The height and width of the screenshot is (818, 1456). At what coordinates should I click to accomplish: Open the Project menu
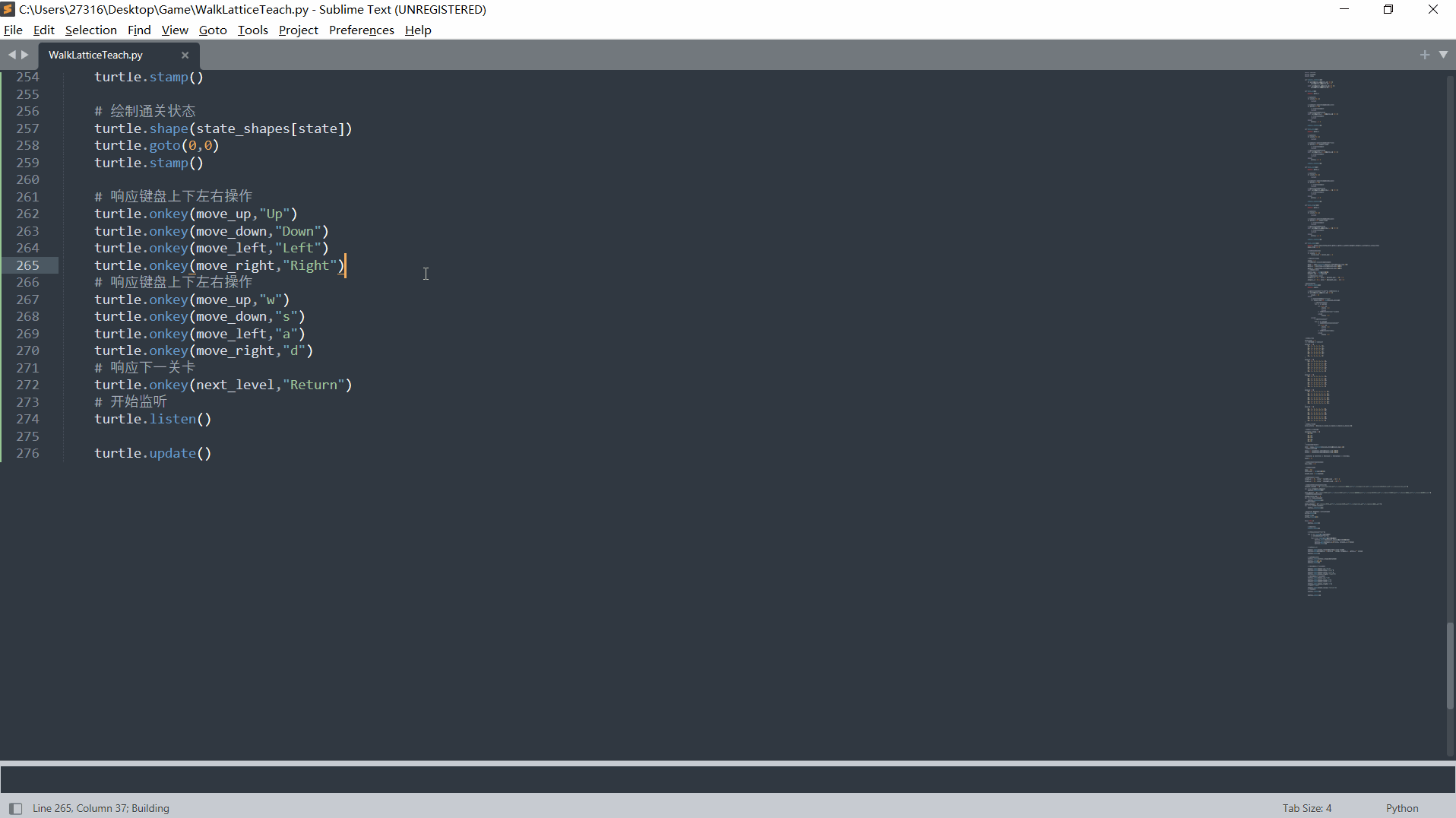(x=299, y=30)
